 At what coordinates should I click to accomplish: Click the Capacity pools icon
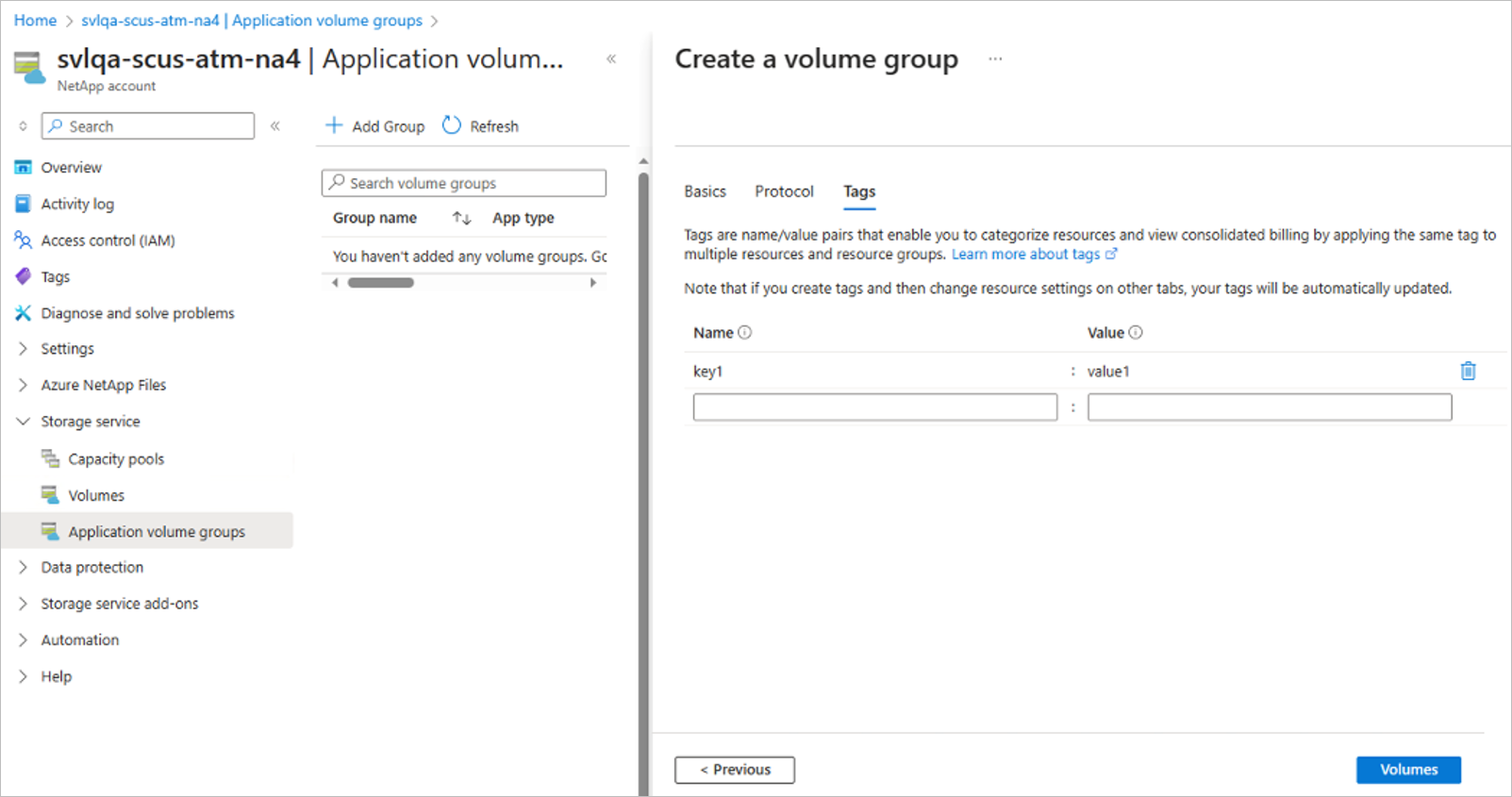coord(51,458)
